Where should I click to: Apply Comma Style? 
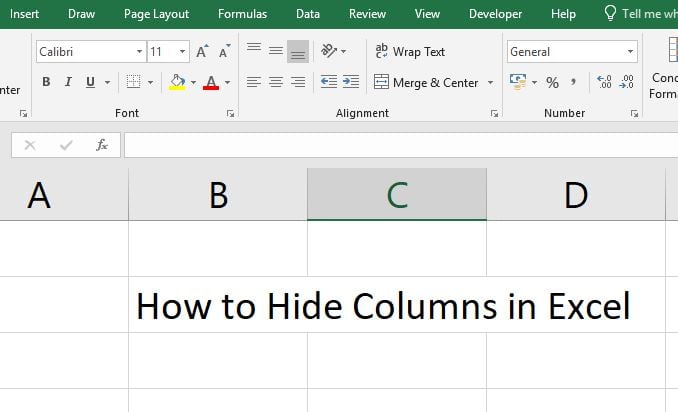click(573, 82)
